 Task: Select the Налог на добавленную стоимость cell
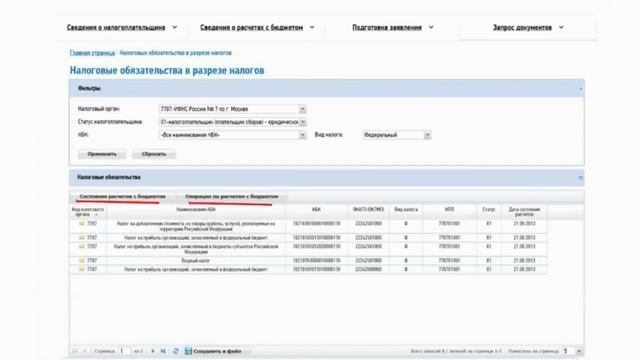[x=196, y=227]
